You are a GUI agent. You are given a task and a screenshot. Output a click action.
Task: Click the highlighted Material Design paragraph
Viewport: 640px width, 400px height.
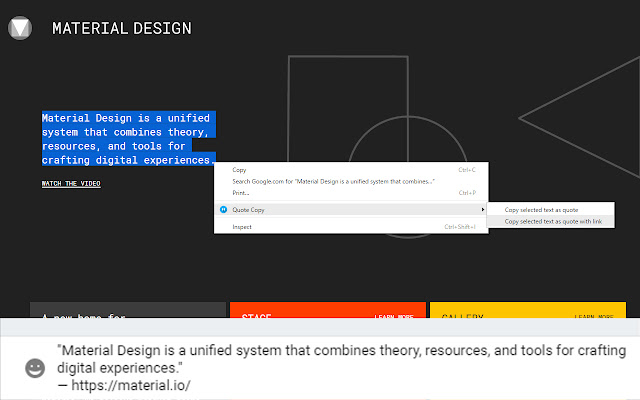click(x=128, y=139)
